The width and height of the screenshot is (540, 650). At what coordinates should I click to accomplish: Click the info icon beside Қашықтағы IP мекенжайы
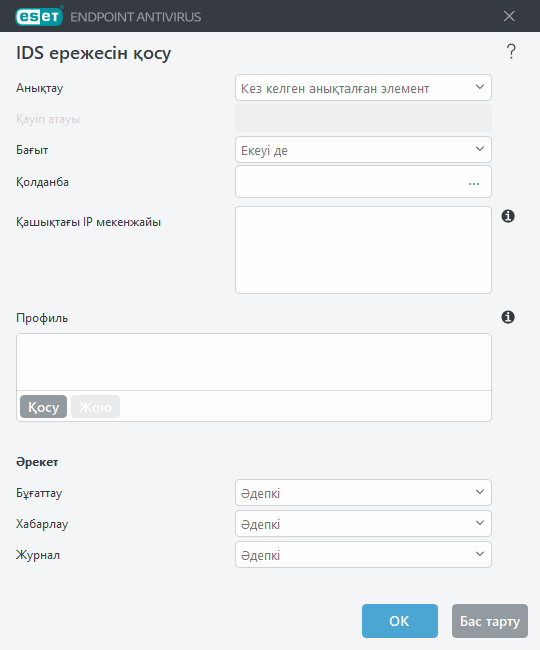tap(508, 216)
